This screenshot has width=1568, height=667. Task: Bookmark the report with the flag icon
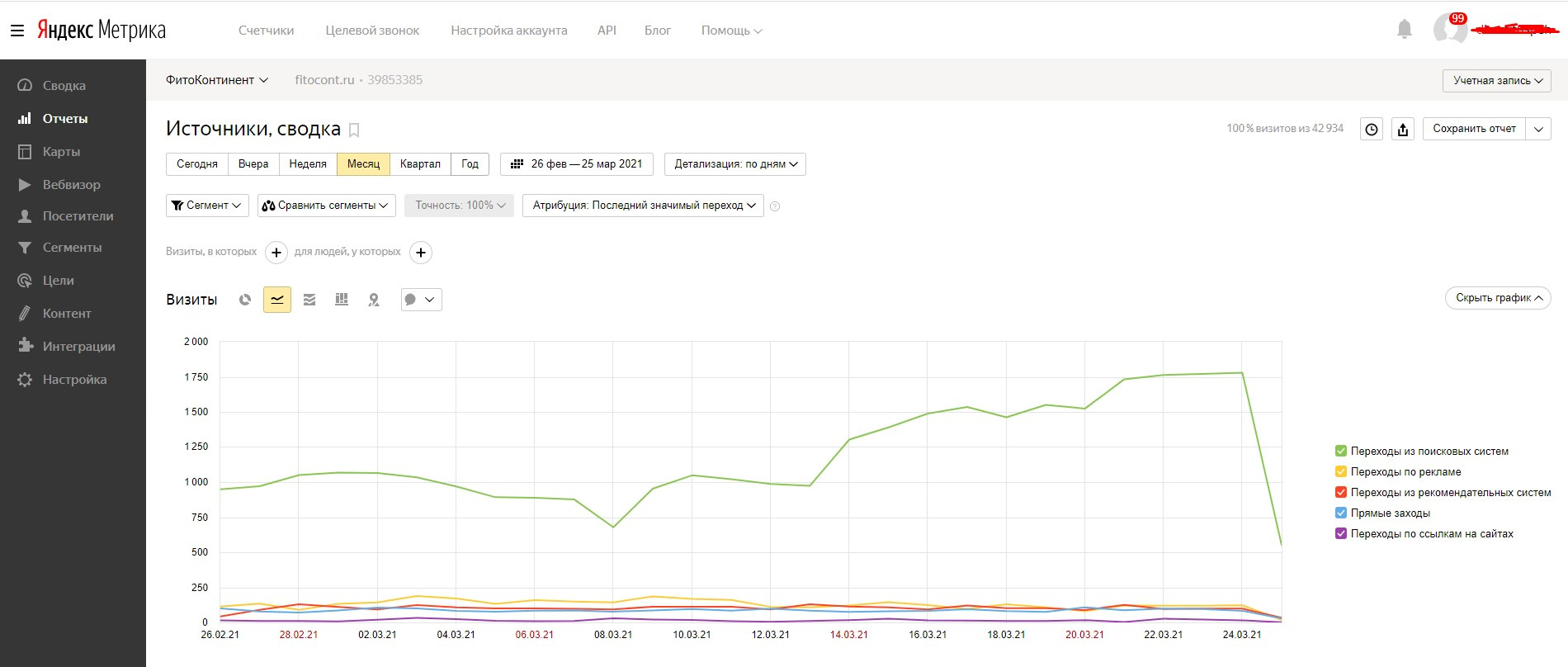pos(355,130)
